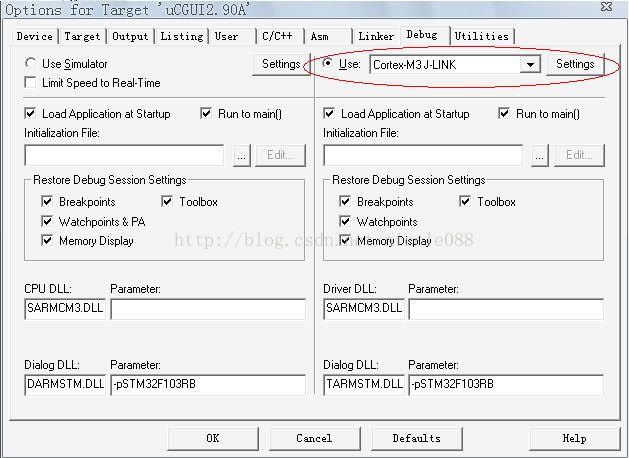Open the Help button
The height and width of the screenshot is (458, 629).
[x=574, y=439]
